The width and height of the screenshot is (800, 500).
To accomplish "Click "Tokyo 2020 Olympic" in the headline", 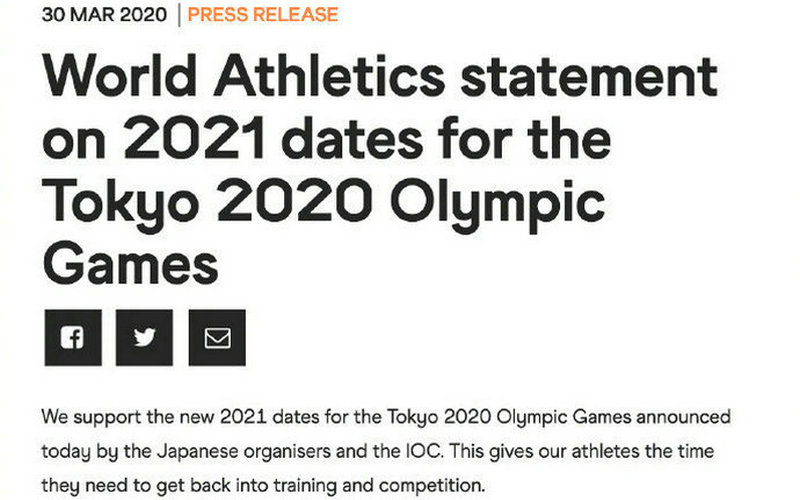I will tap(324, 203).
